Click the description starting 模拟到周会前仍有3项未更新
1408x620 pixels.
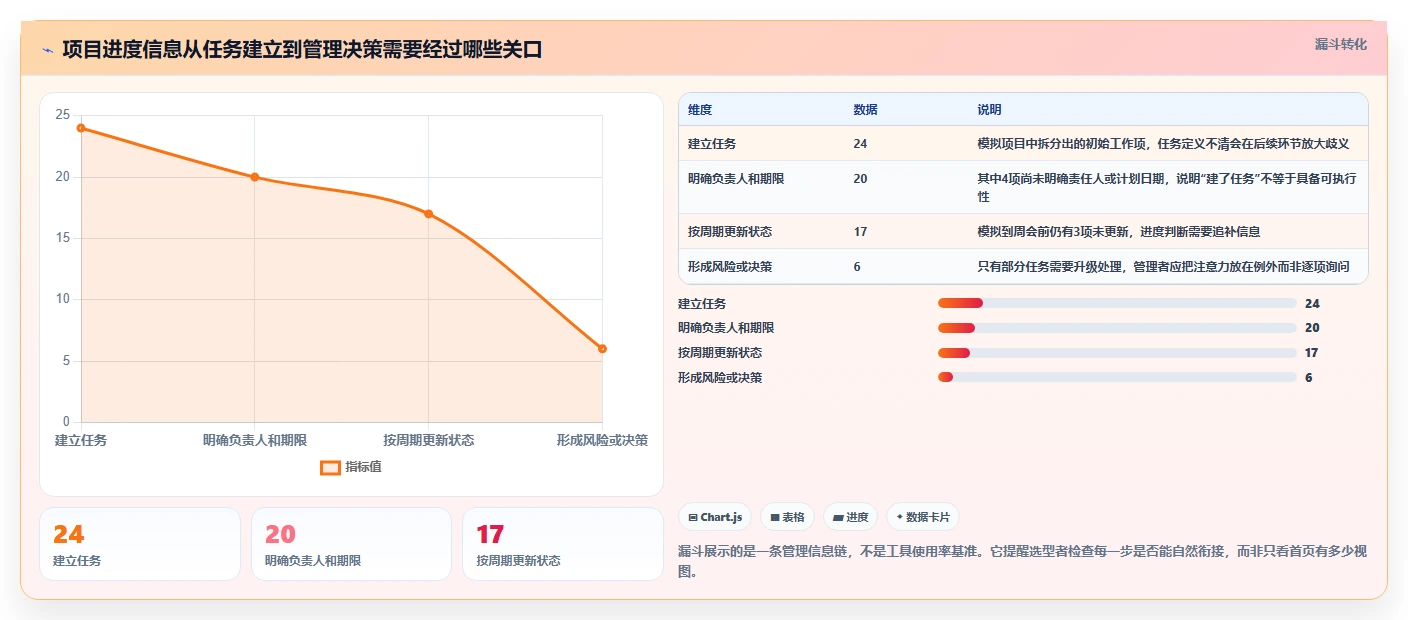tap(1119, 232)
